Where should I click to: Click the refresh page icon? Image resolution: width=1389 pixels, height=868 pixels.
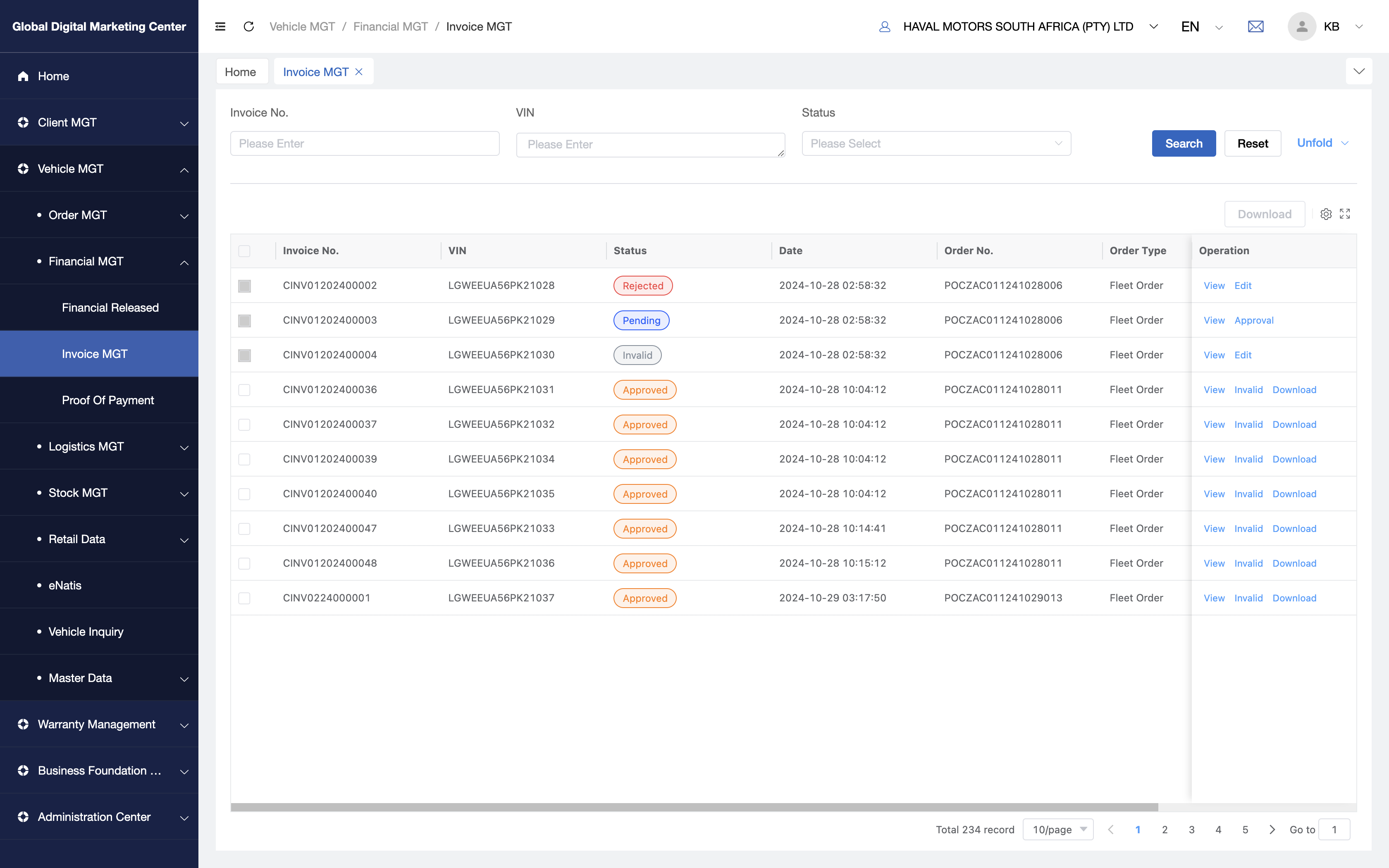click(x=248, y=26)
